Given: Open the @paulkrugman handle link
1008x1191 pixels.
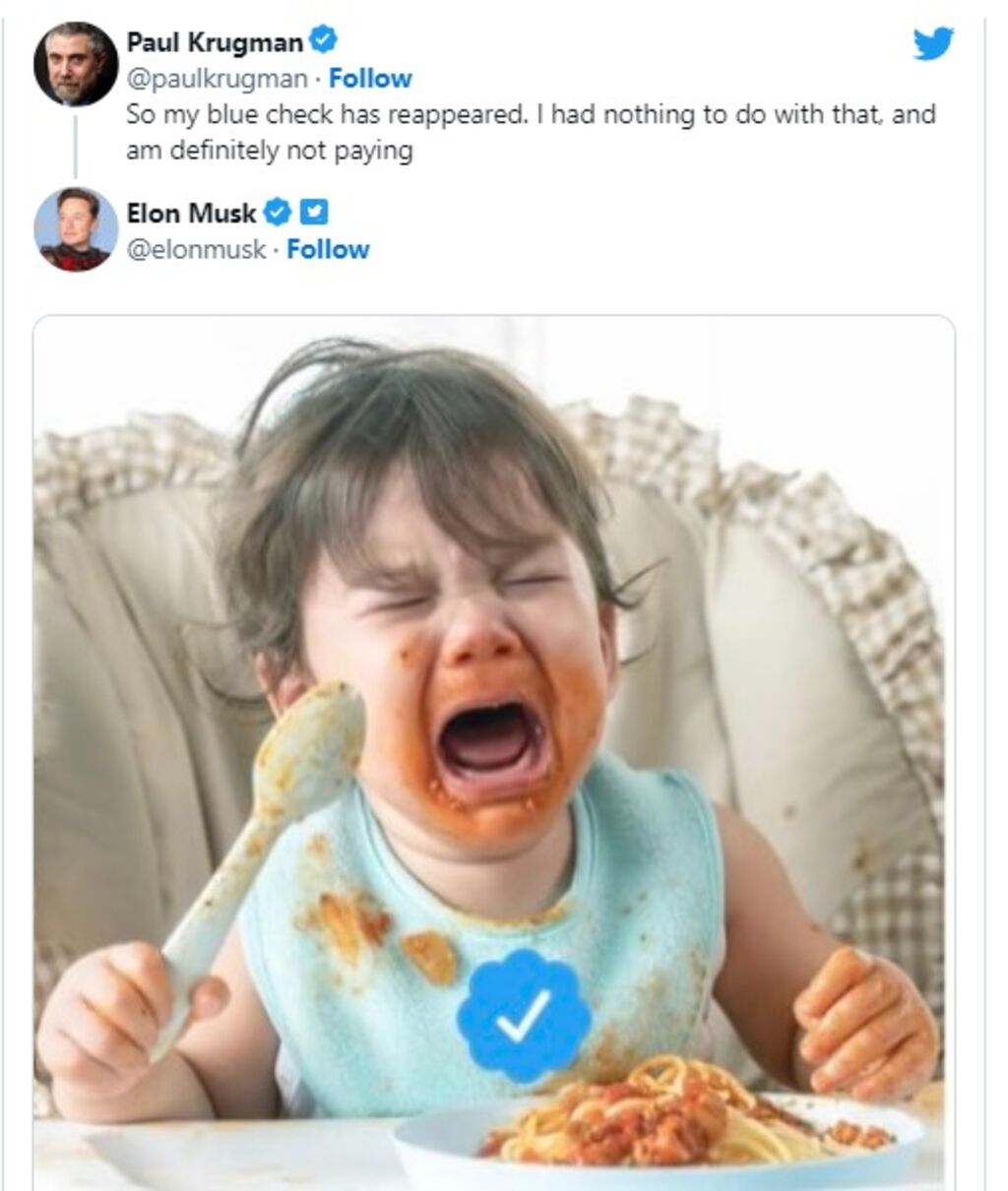Looking at the screenshot, I should pos(217,79).
